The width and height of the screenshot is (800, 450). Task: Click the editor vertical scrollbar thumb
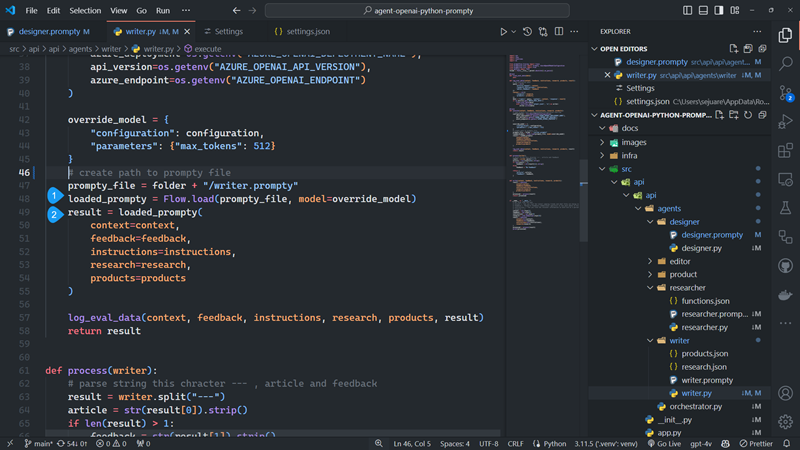tap(583, 200)
